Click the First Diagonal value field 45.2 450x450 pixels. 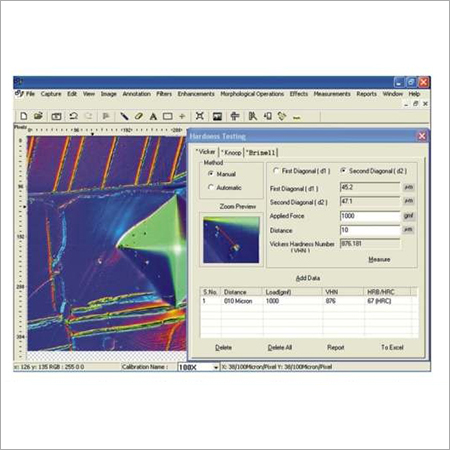click(370, 187)
